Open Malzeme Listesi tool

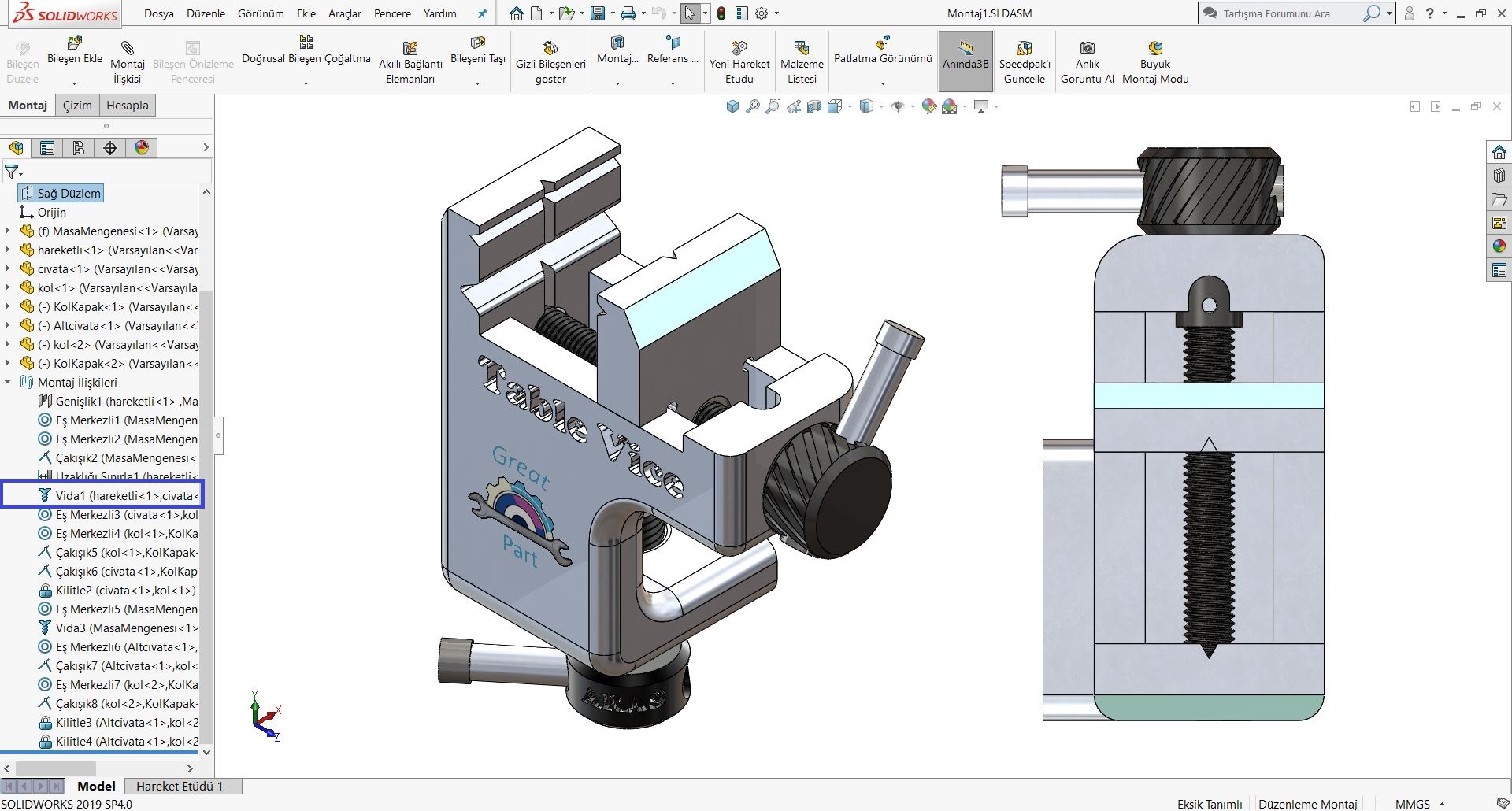(x=802, y=49)
